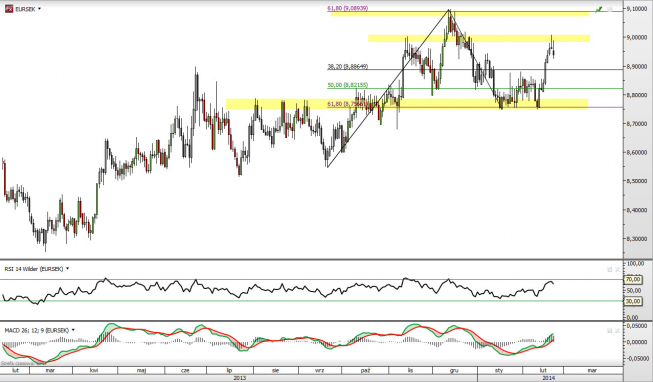This screenshot has height=382, width=653.
Task: Click the 8,30000 price axis label
Action: pos(637,239)
